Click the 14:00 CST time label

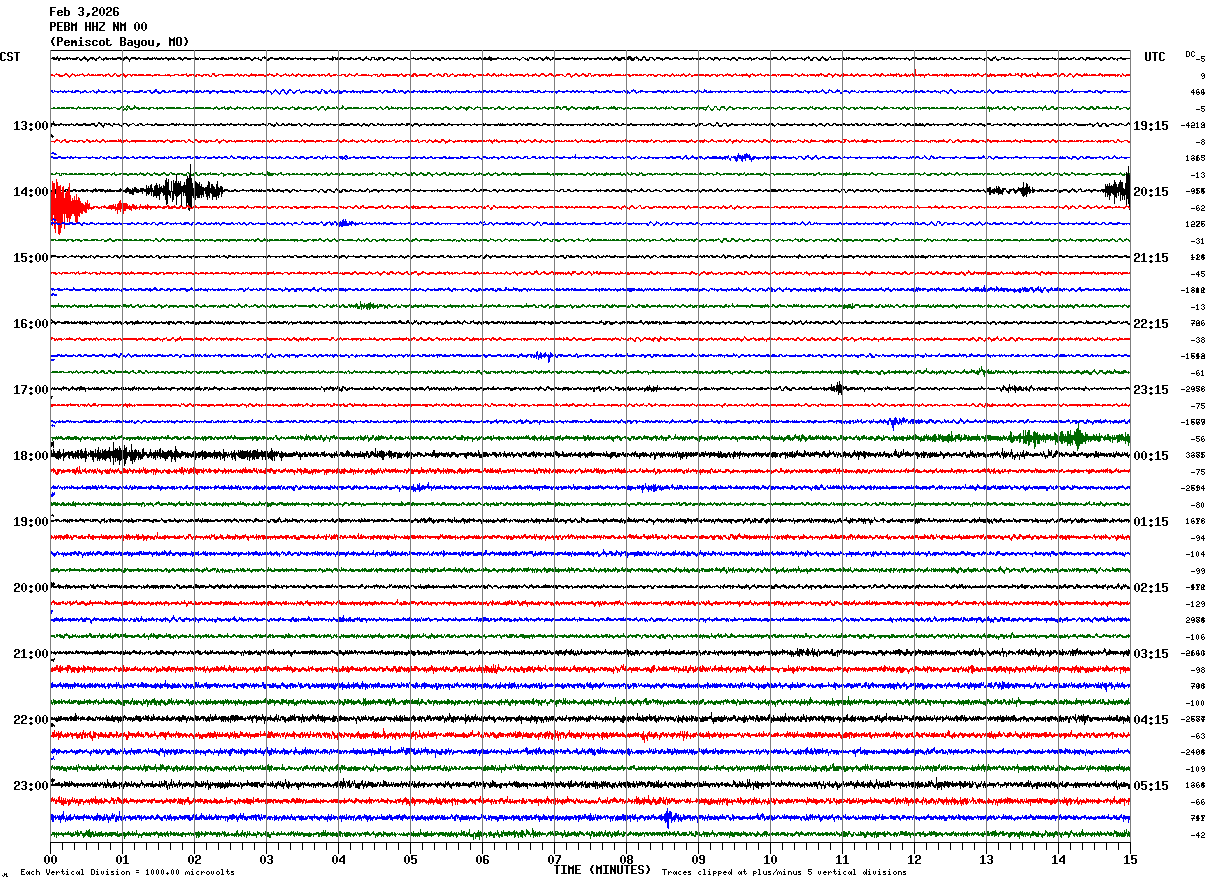[x=30, y=192]
